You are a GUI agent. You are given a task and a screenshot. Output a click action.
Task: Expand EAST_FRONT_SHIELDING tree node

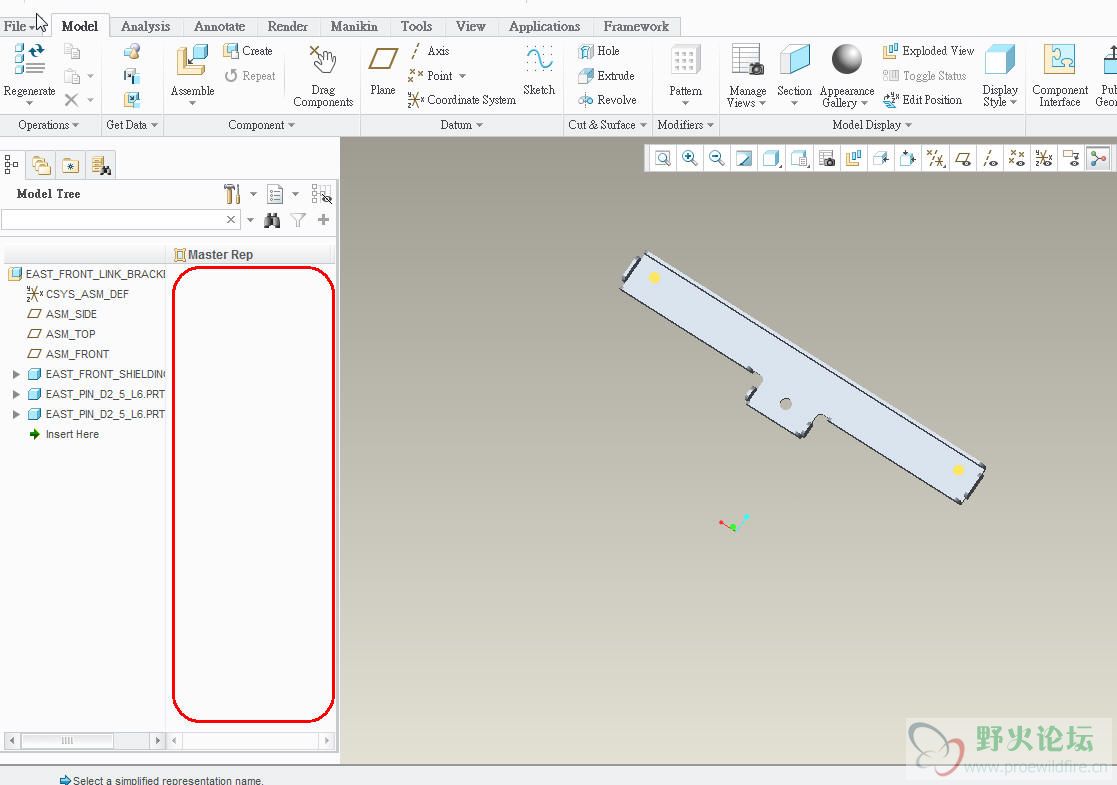(16, 374)
